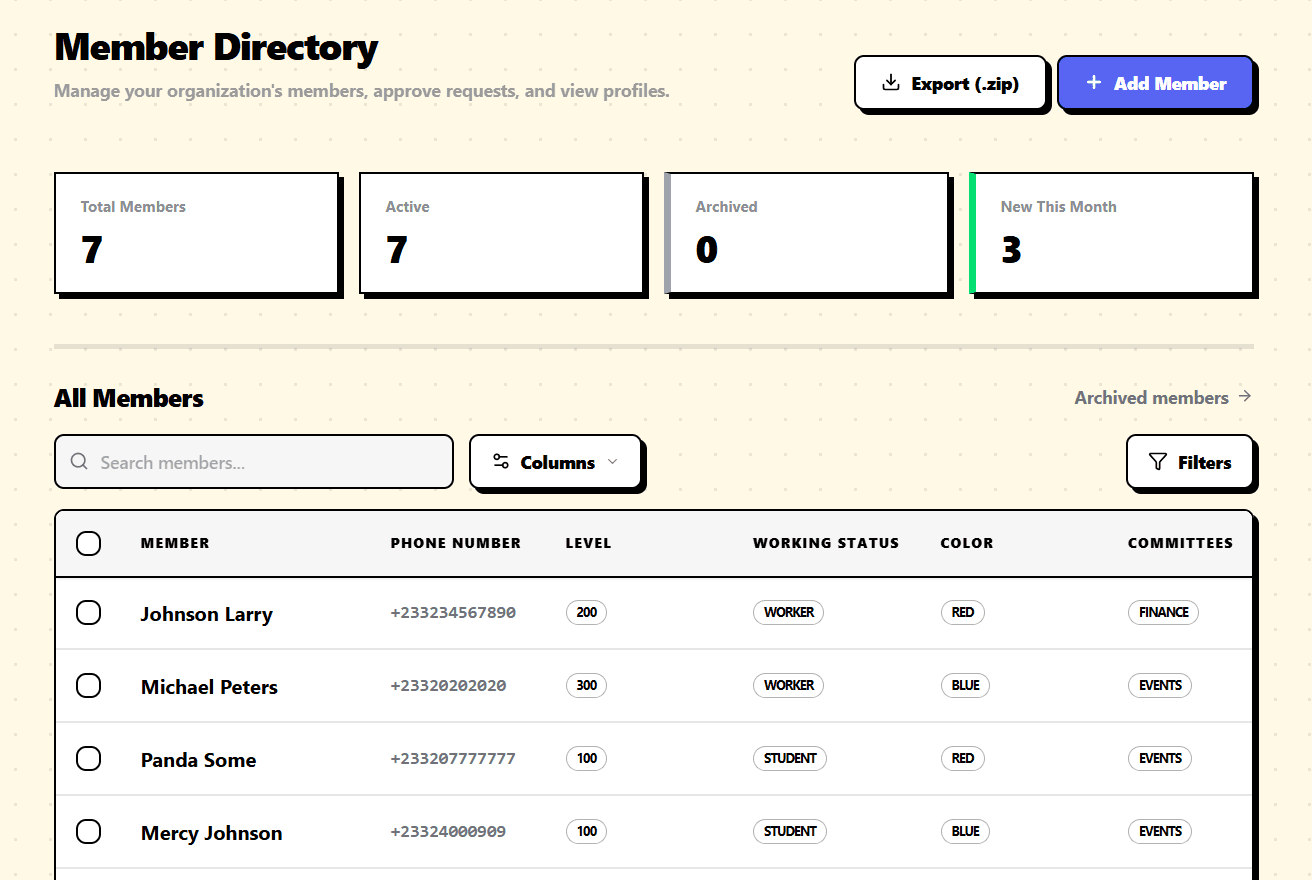Click the Add Member button
Viewport: 1312px width, 880px height.
tap(1155, 82)
